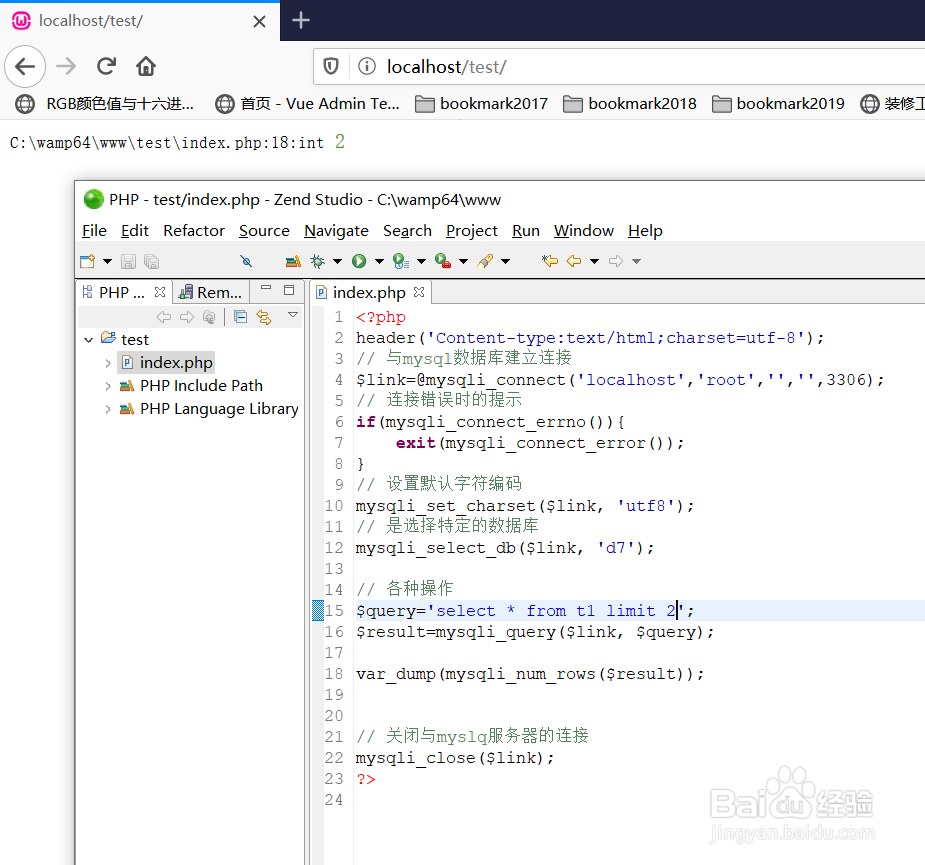925x865 pixels.
Task: Open the Source menu
Action: pyautogui.click(x=264, y=231)
